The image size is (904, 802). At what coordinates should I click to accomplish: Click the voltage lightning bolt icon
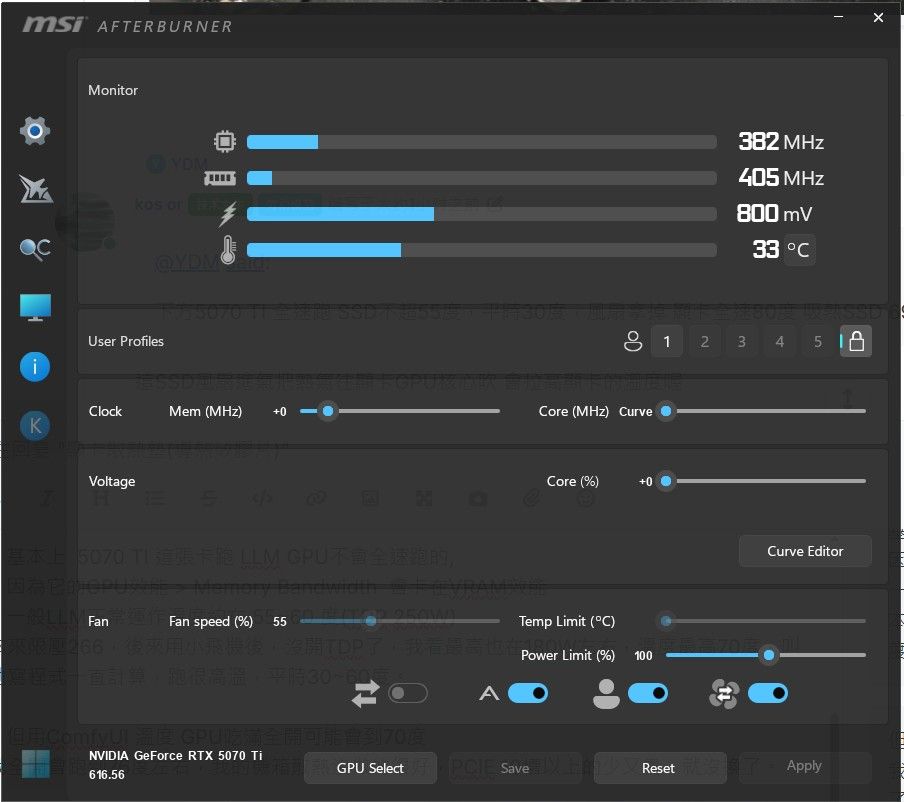click(228, 214)
